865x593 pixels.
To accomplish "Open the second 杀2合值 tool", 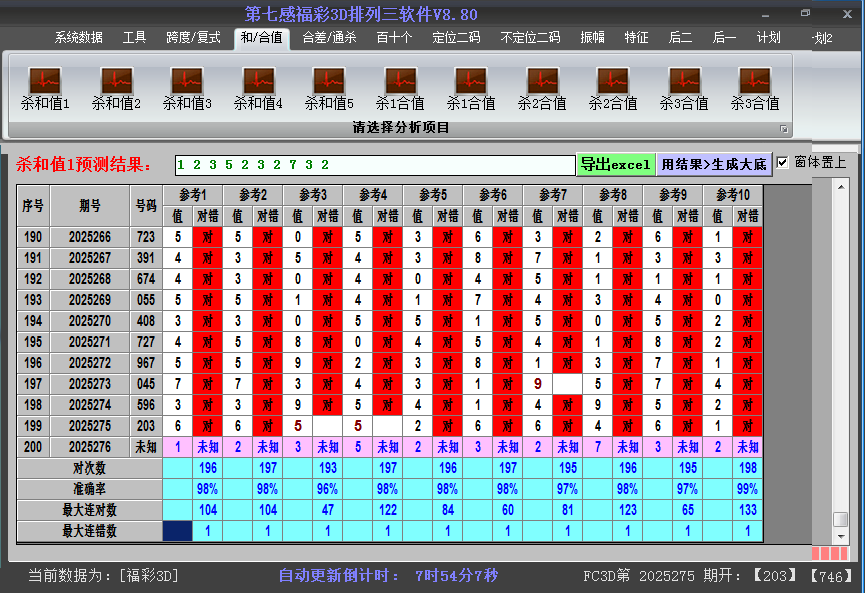I will coord(613,85).
